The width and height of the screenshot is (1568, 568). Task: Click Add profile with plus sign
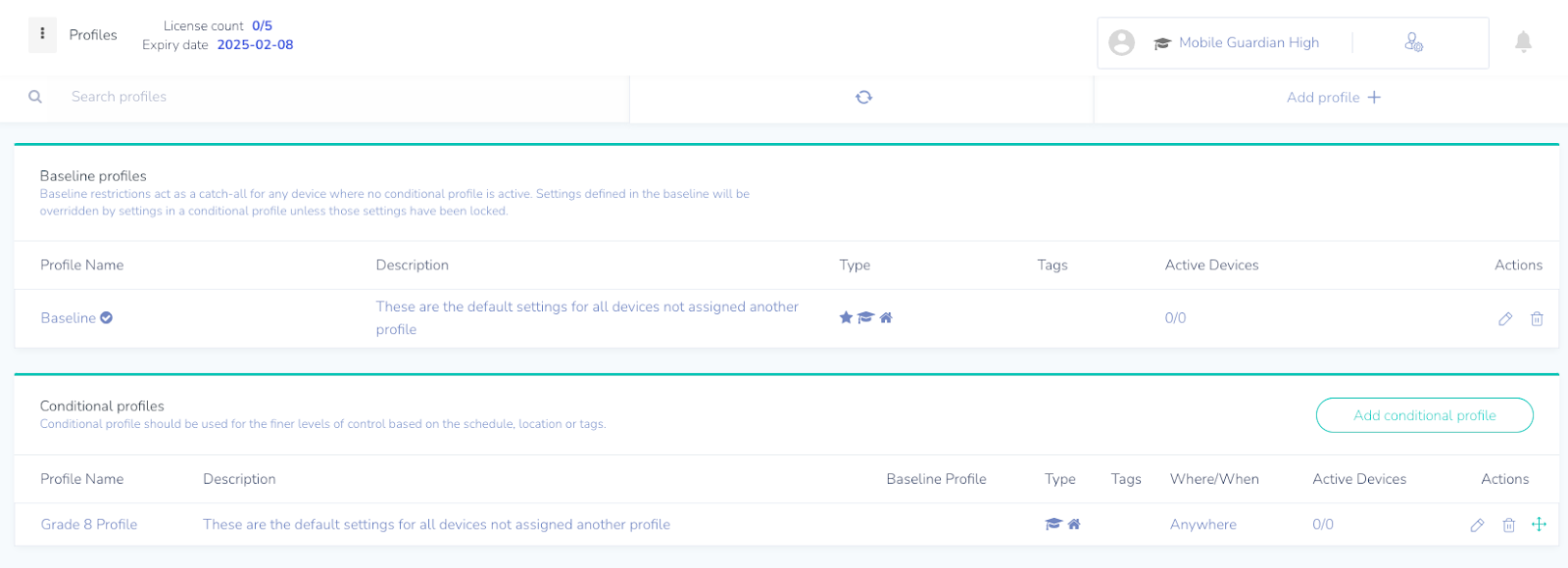click(x=1334, y=97)
